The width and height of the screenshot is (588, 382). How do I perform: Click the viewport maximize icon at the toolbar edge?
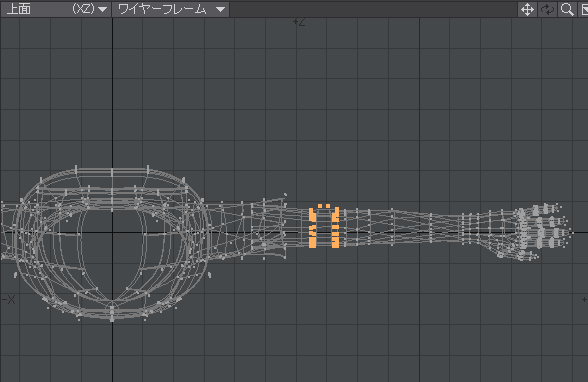point(584,9)
